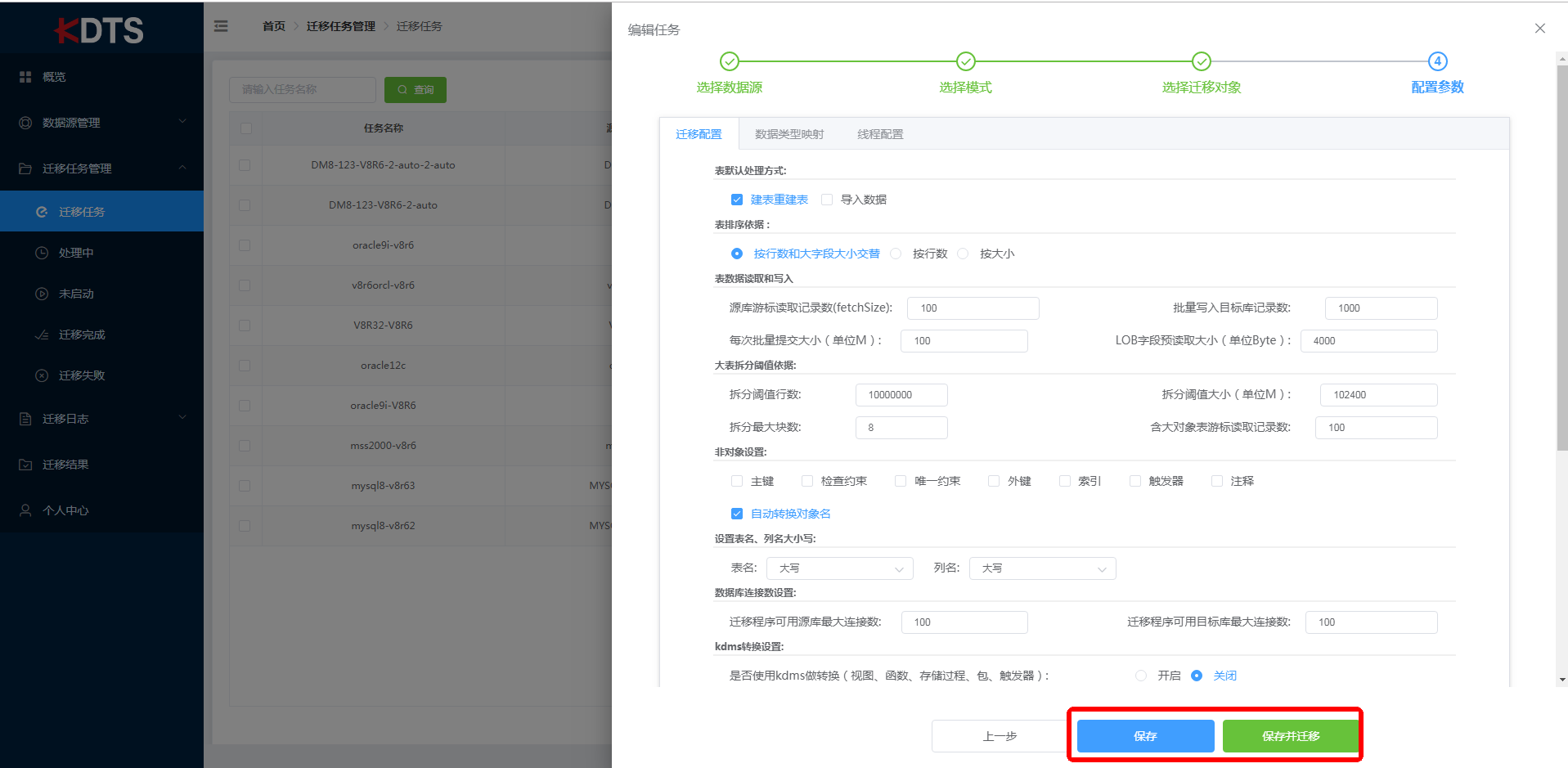This screenshot has height=768, width=1568.
Task: Check 注释 checkbox
Action: [1217, 481]
